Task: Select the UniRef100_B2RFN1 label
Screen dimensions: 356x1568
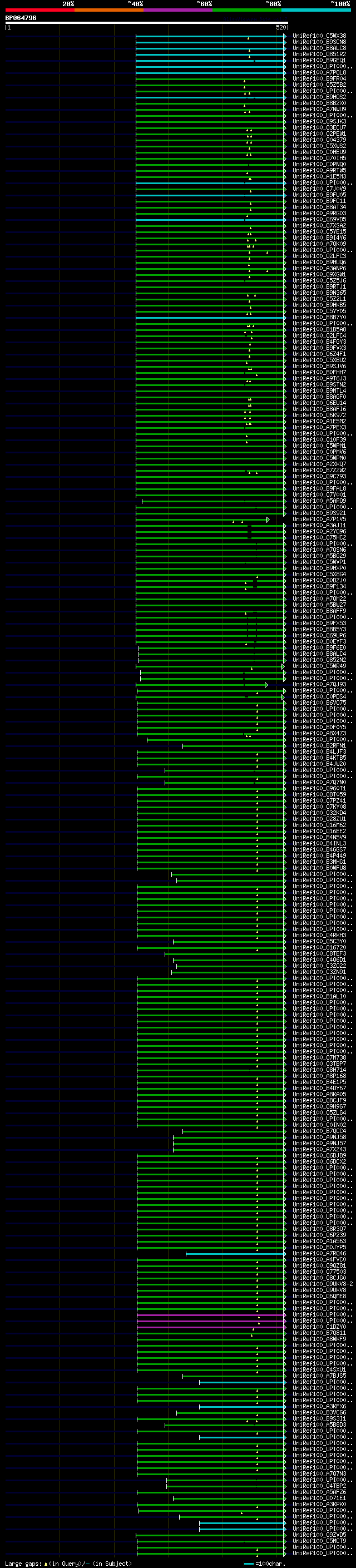Action: (x=319, y=746)
